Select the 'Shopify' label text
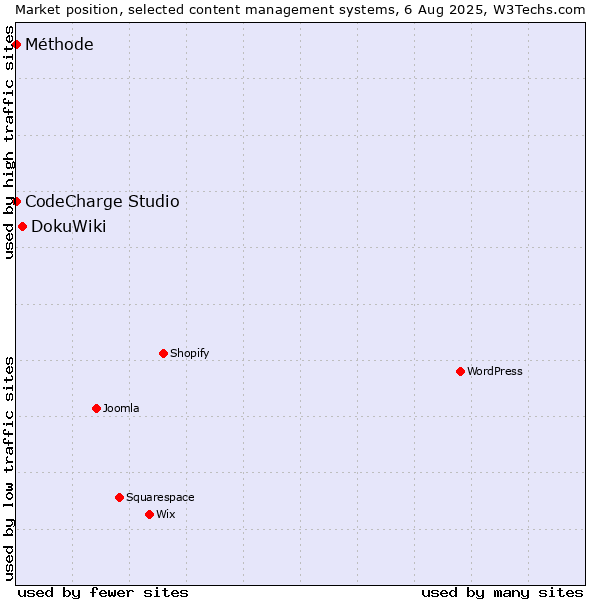Screen dimensions: 600x600 click(189, 353)
